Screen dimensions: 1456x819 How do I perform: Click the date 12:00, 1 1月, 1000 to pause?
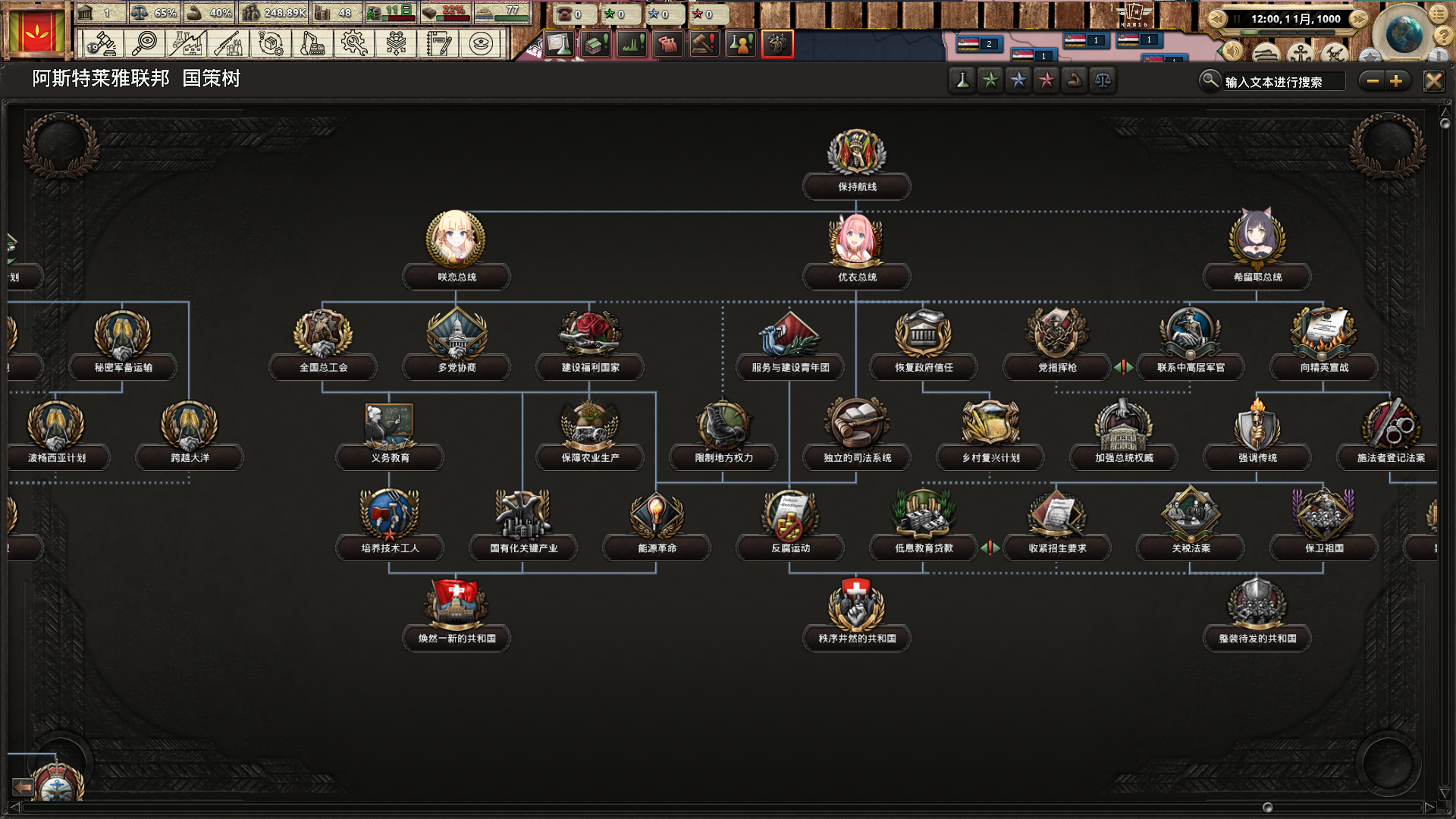tap(1295, 19)
